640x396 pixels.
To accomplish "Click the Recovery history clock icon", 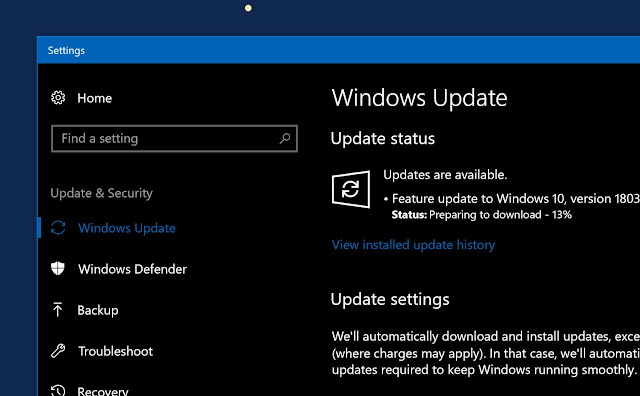I will click(58, 390).
